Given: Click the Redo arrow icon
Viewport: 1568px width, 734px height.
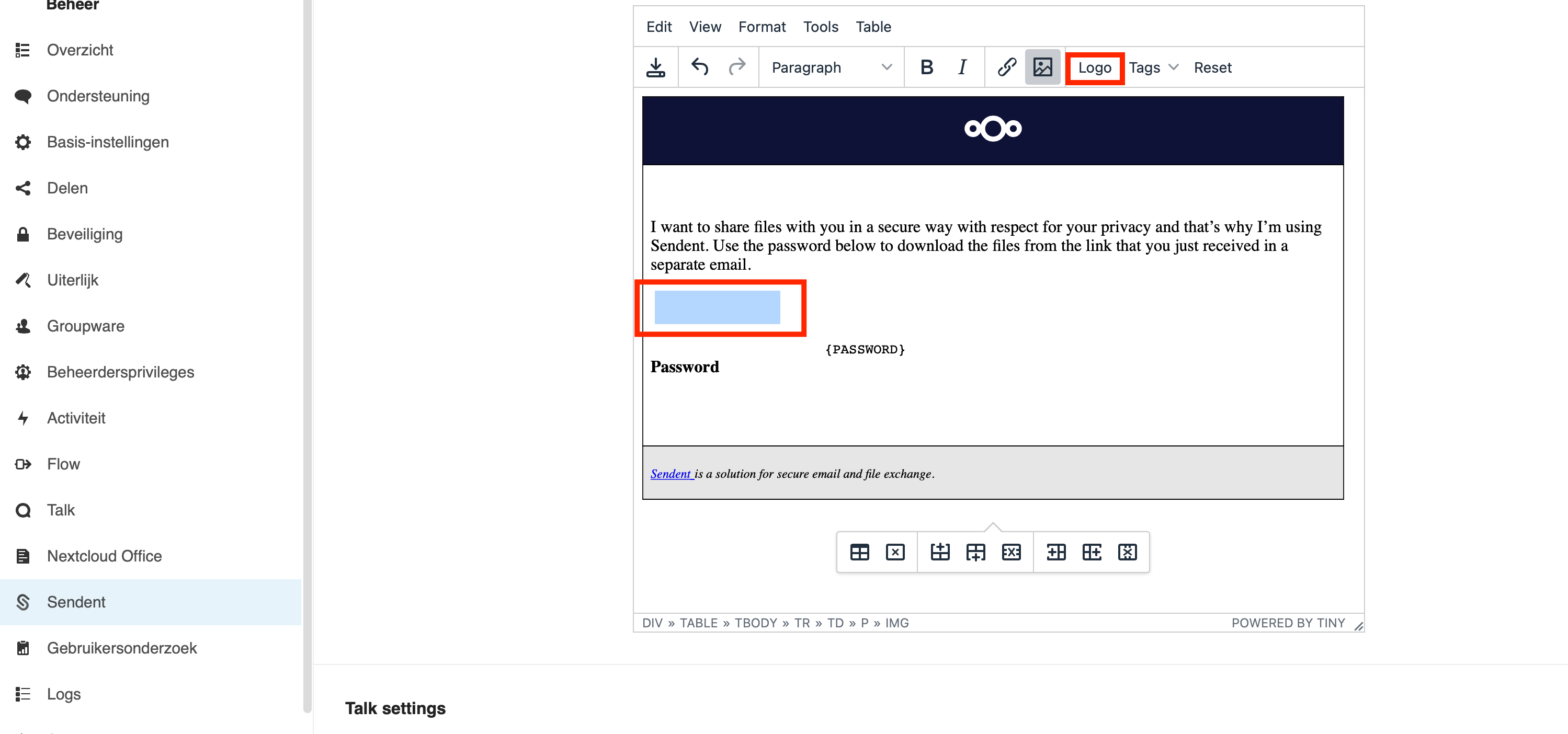Looking at the screenshot, I should coord(736,67).
